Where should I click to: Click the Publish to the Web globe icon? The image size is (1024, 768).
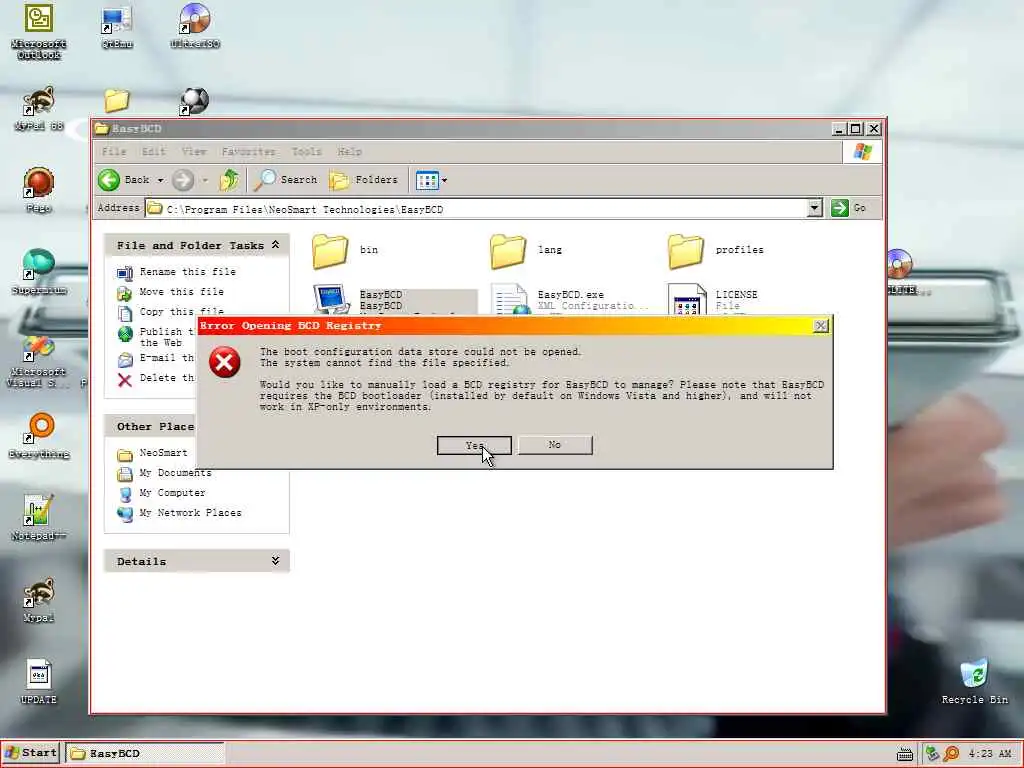point(125,334)
